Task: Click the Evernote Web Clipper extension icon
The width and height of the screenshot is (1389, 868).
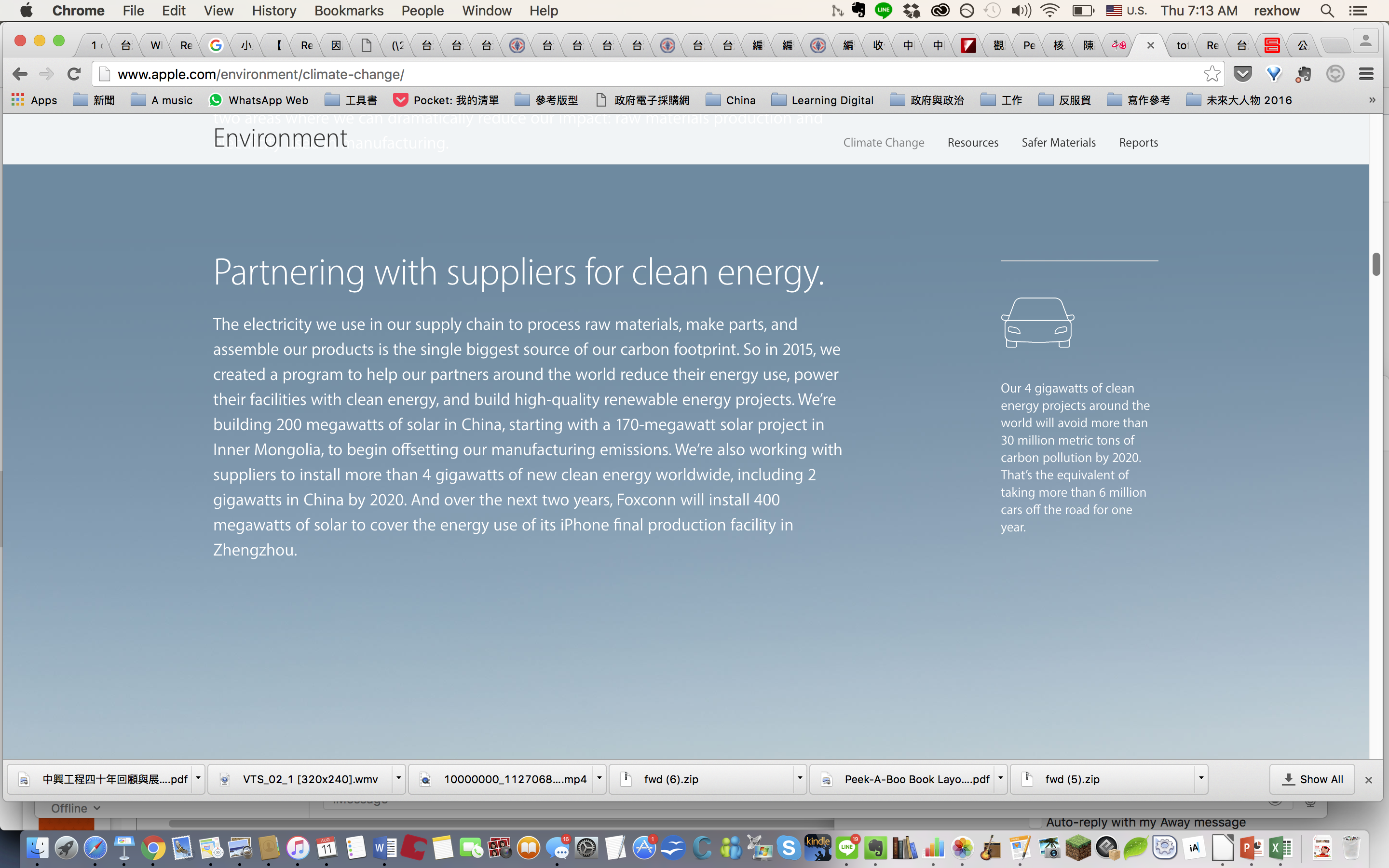Action: click(x=1304, y=74)
